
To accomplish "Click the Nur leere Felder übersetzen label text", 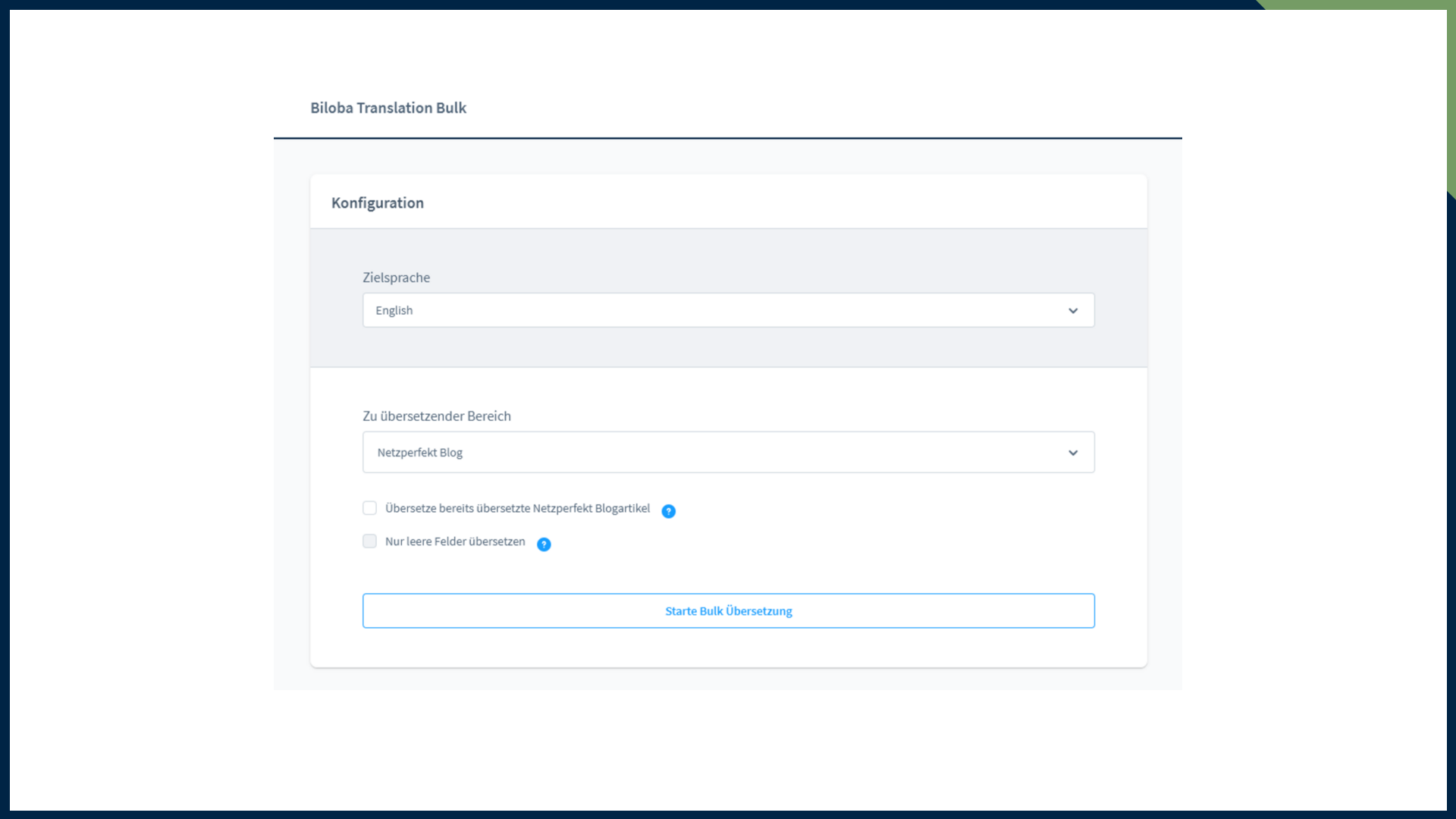I will tap(455, 541).
